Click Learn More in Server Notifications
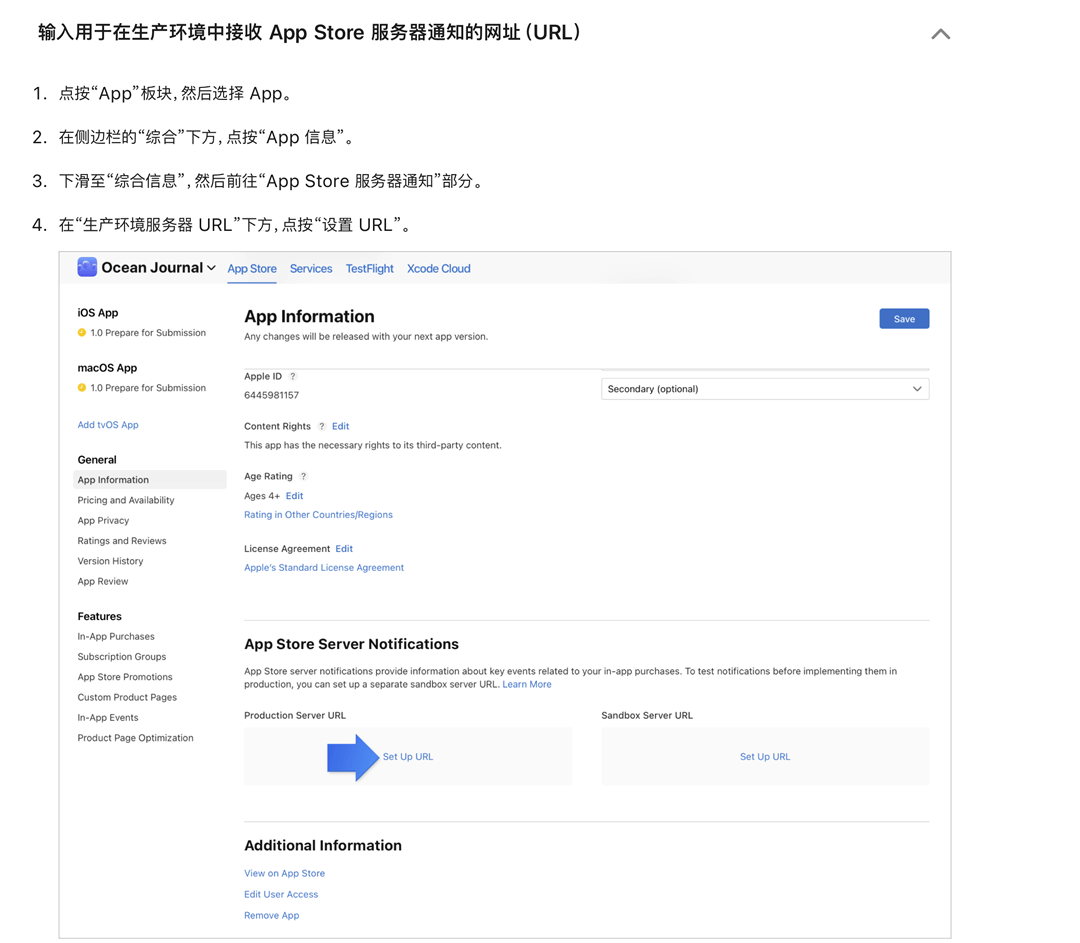 527,685
